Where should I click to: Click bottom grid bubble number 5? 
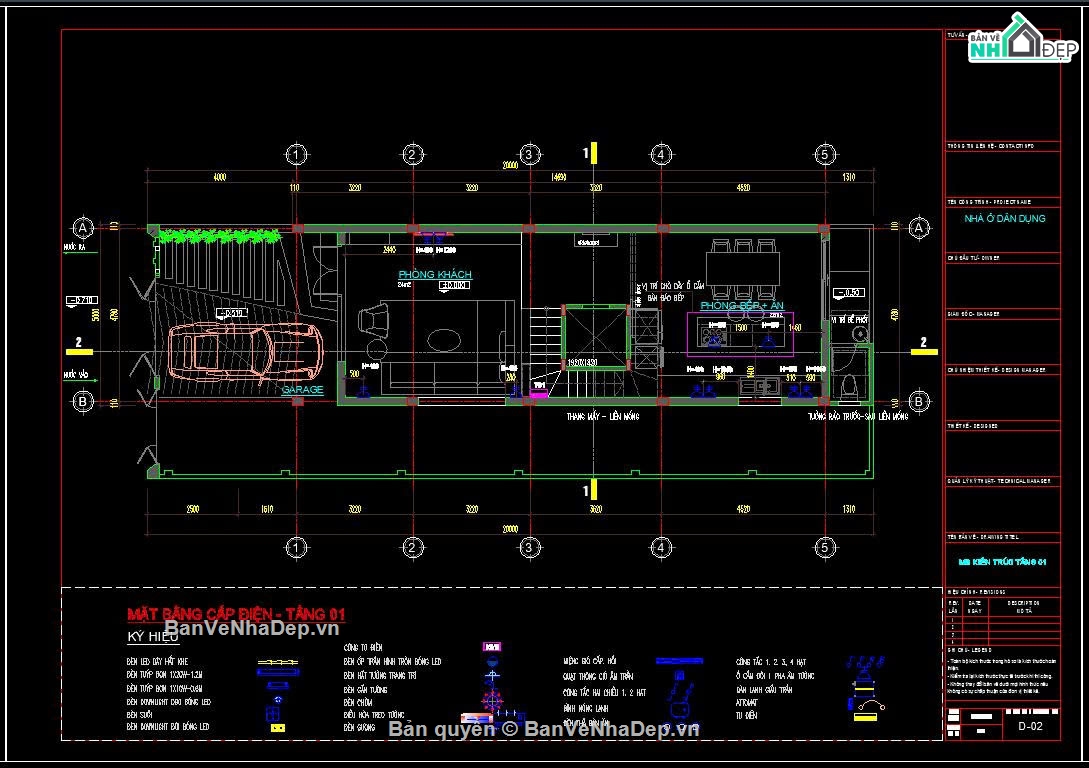pos(824,547)
